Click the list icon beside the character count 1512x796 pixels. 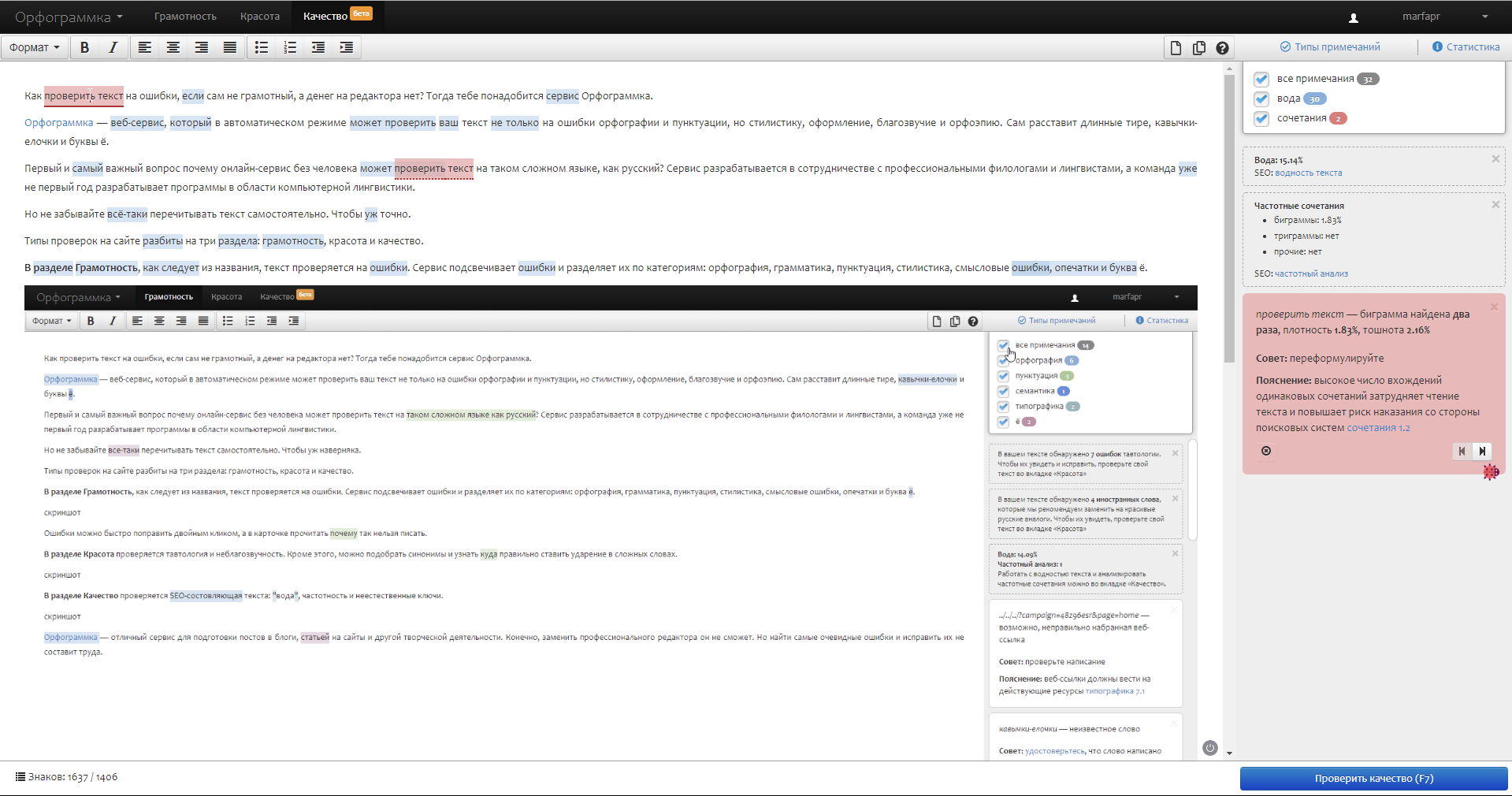[20, 777]
